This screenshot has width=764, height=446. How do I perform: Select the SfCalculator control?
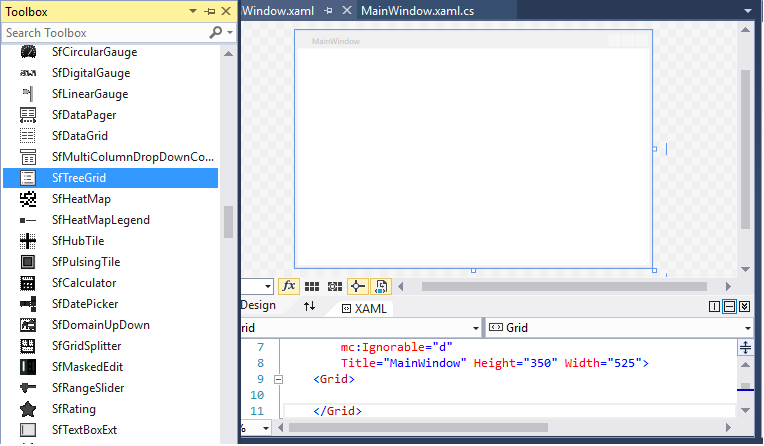(84, 283)
